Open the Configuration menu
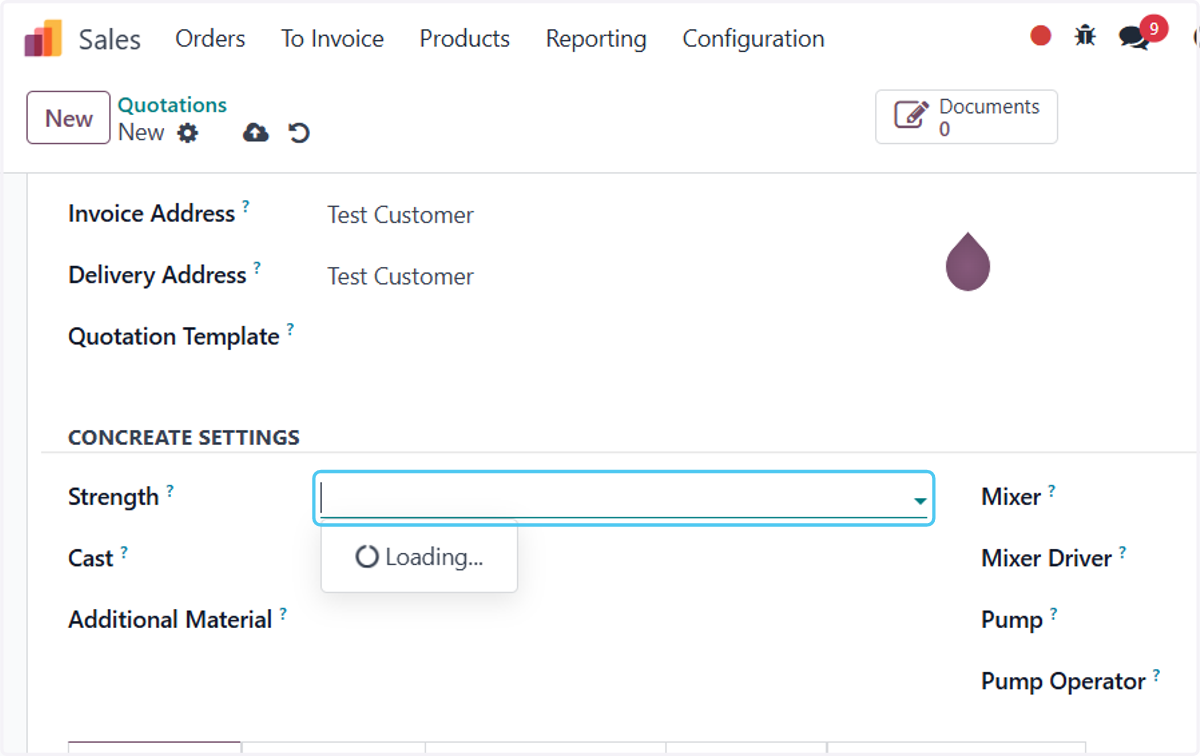This screenshot has width=1200, height=756. pyautogui.click(x=753, y=39)
